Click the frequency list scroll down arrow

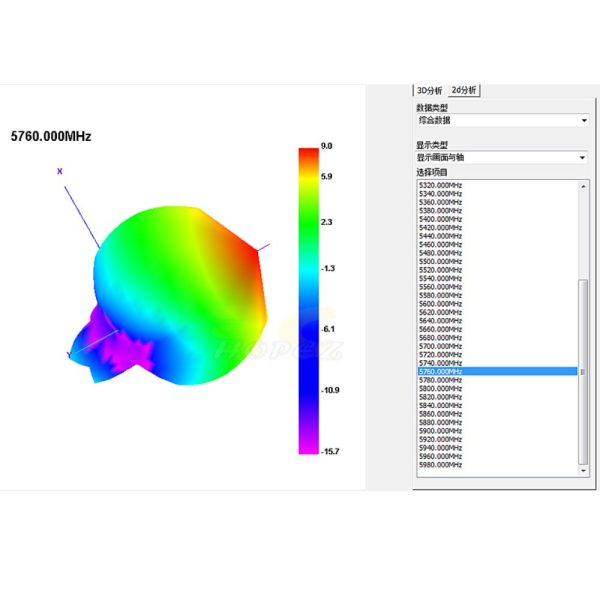(583, 471)
